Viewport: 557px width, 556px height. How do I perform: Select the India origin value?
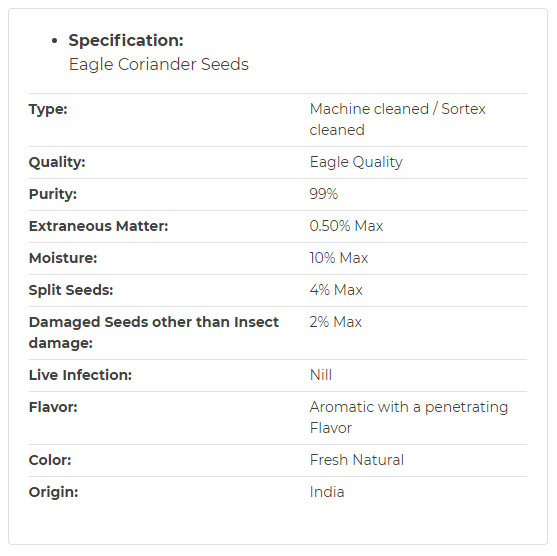click(327, 492)
